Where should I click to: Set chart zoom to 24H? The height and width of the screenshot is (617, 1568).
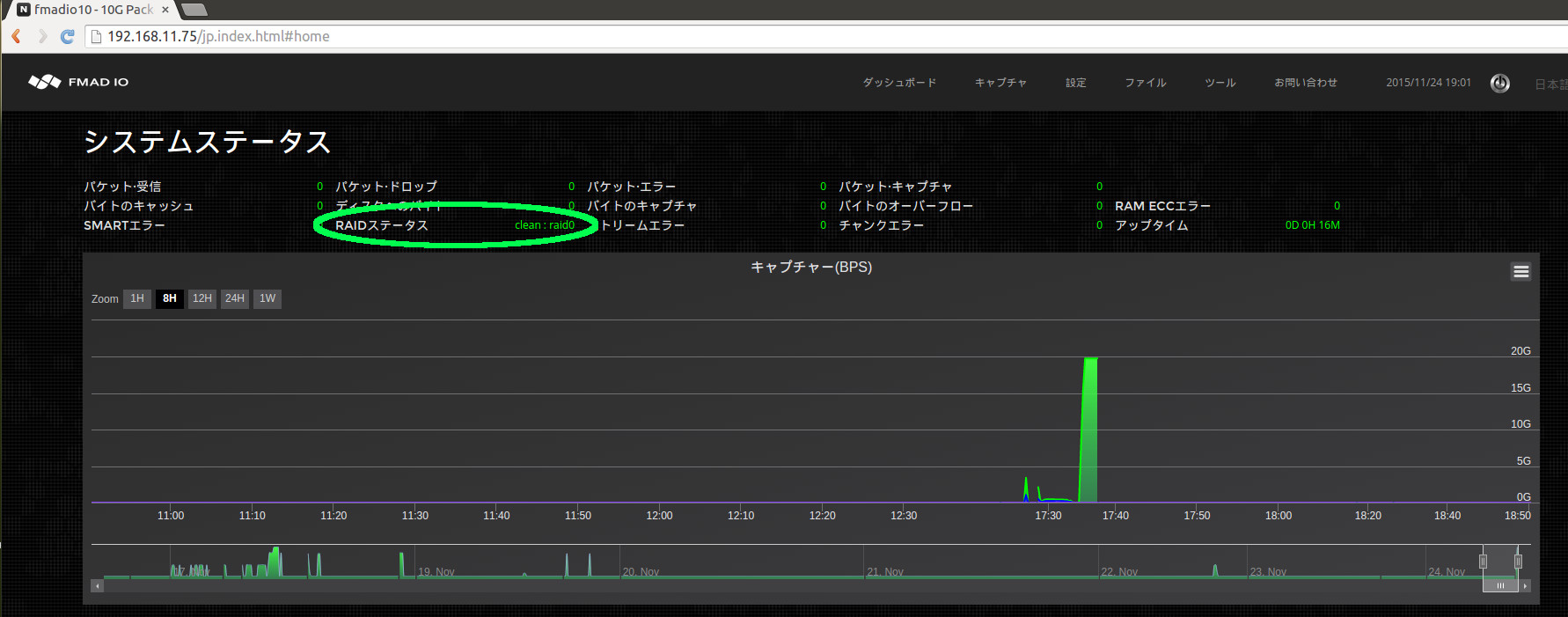235,298
